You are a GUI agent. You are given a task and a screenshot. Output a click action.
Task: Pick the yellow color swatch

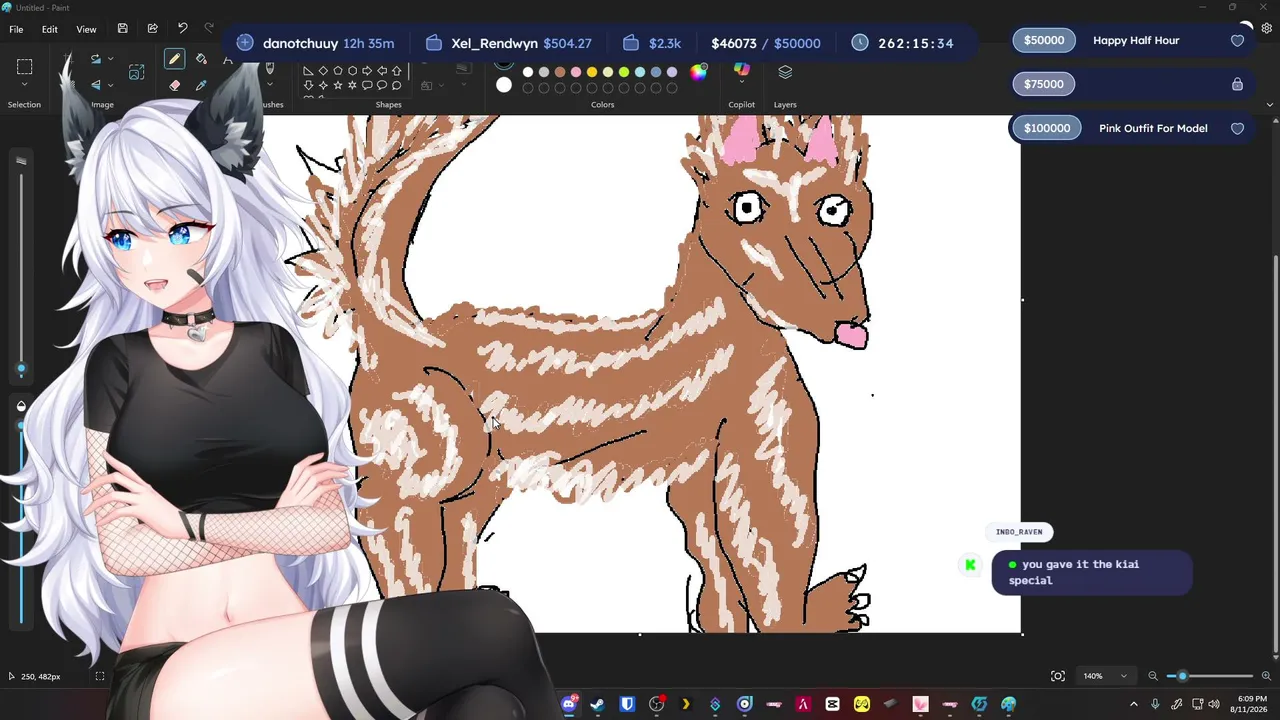coord(592,72)
